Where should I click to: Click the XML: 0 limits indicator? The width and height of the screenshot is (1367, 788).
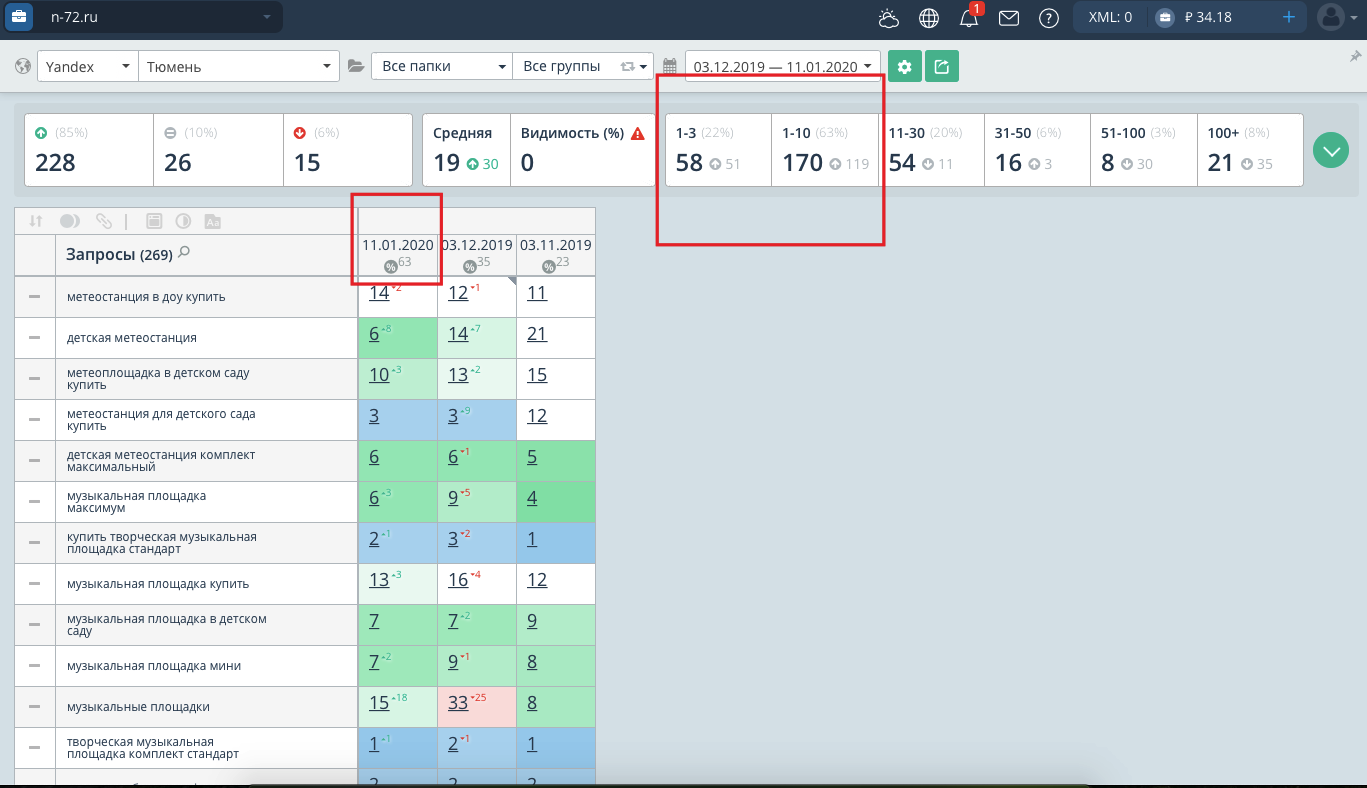click(1110, 17)
